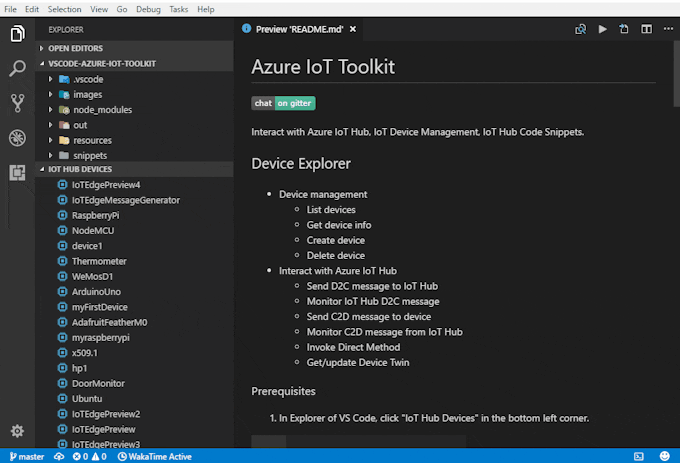This screenshot has height=463, width=680.
Task: Click the Open Preview to the Side icon
Action: coord(580,29)
